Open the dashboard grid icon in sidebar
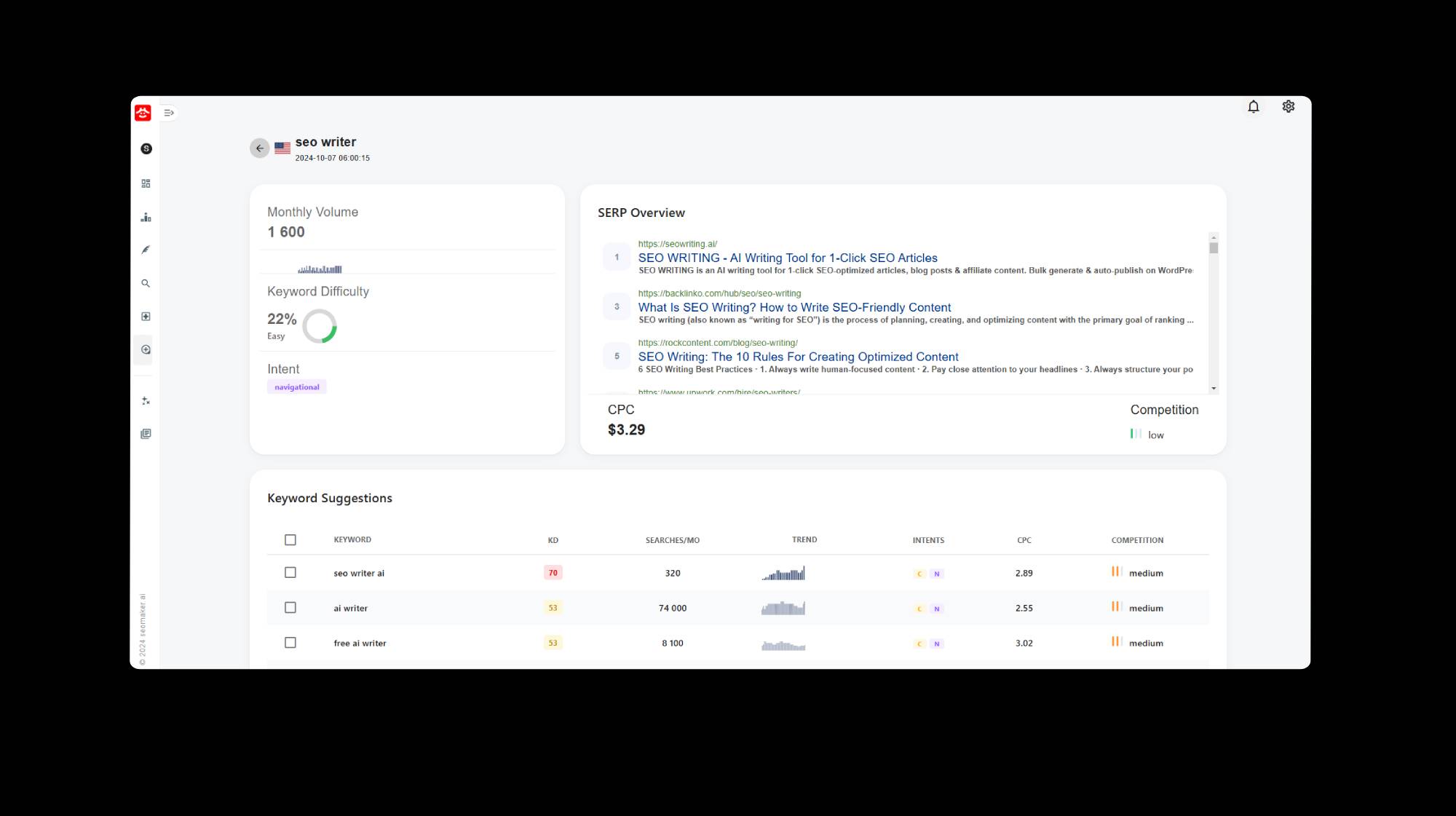This screenshot has width=1456, height=816. coord(146,183)
